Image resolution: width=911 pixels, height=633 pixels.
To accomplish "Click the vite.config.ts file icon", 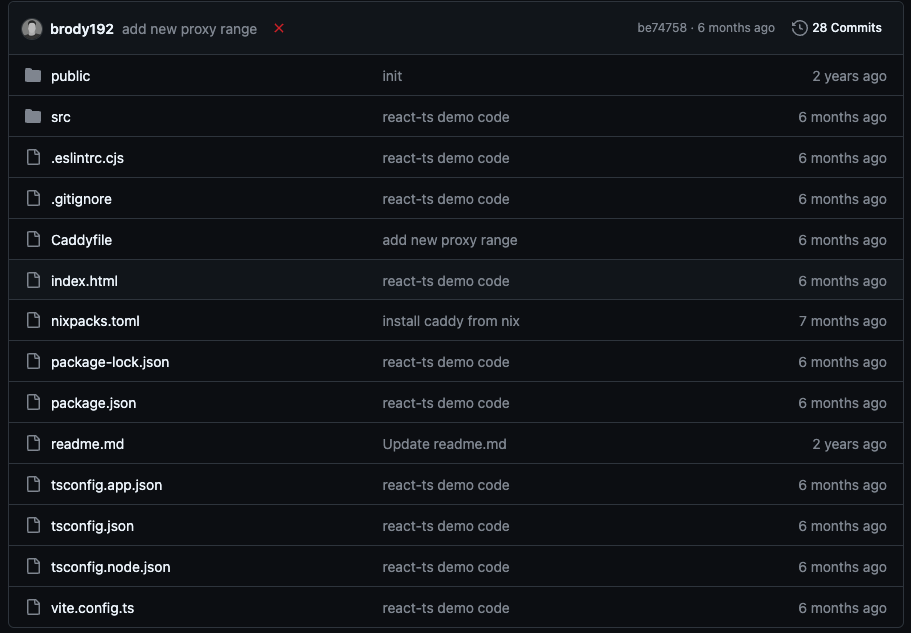I will click(x=34, y=607).
